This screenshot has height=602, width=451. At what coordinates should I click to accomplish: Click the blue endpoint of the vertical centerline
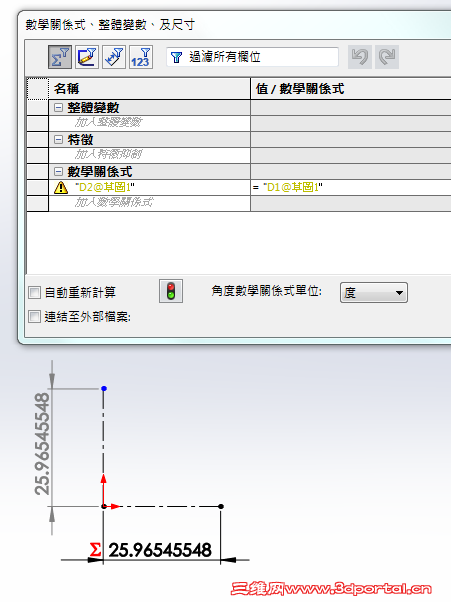tap(104, 389)
